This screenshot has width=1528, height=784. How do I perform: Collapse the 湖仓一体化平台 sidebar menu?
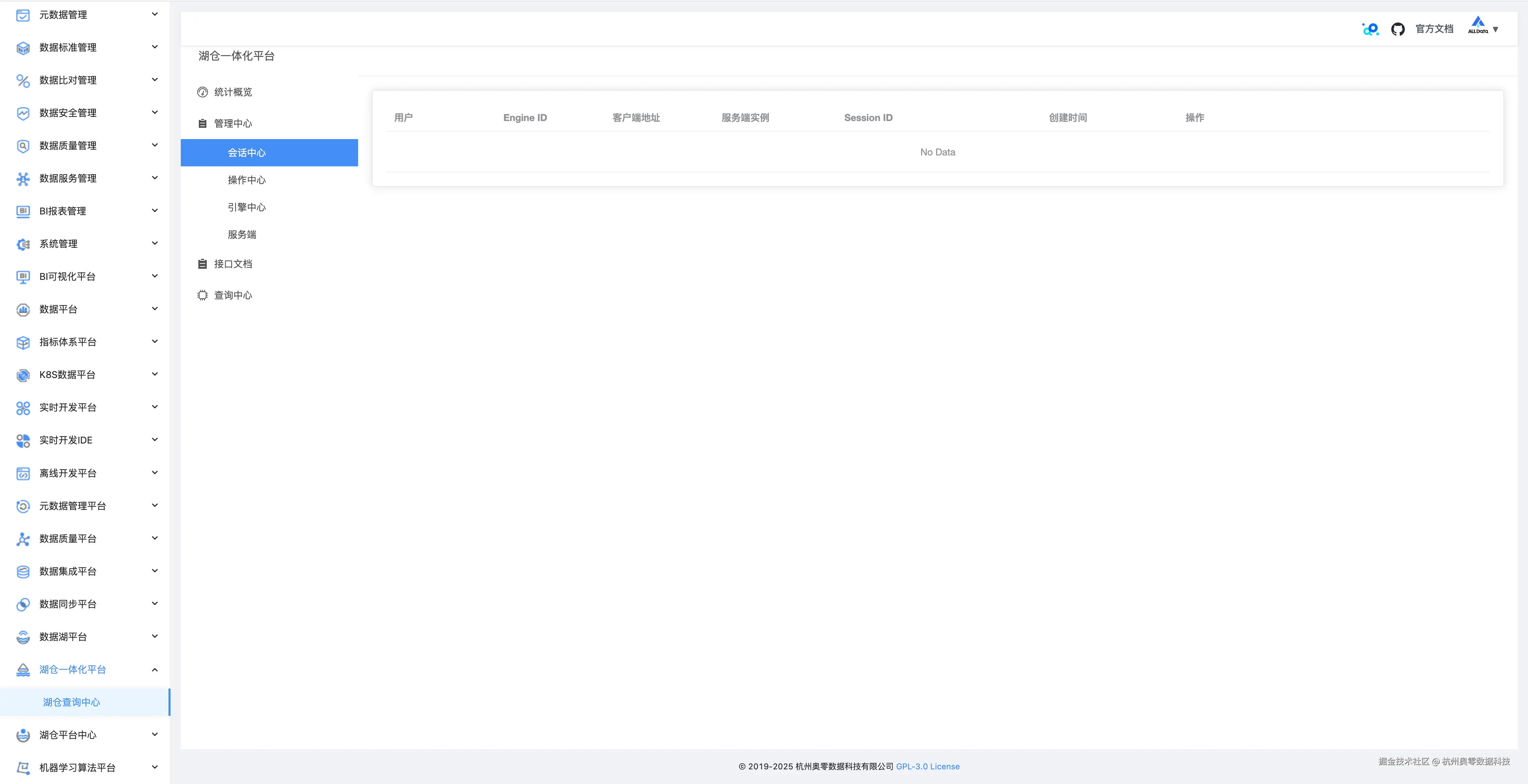coord(155,669)
